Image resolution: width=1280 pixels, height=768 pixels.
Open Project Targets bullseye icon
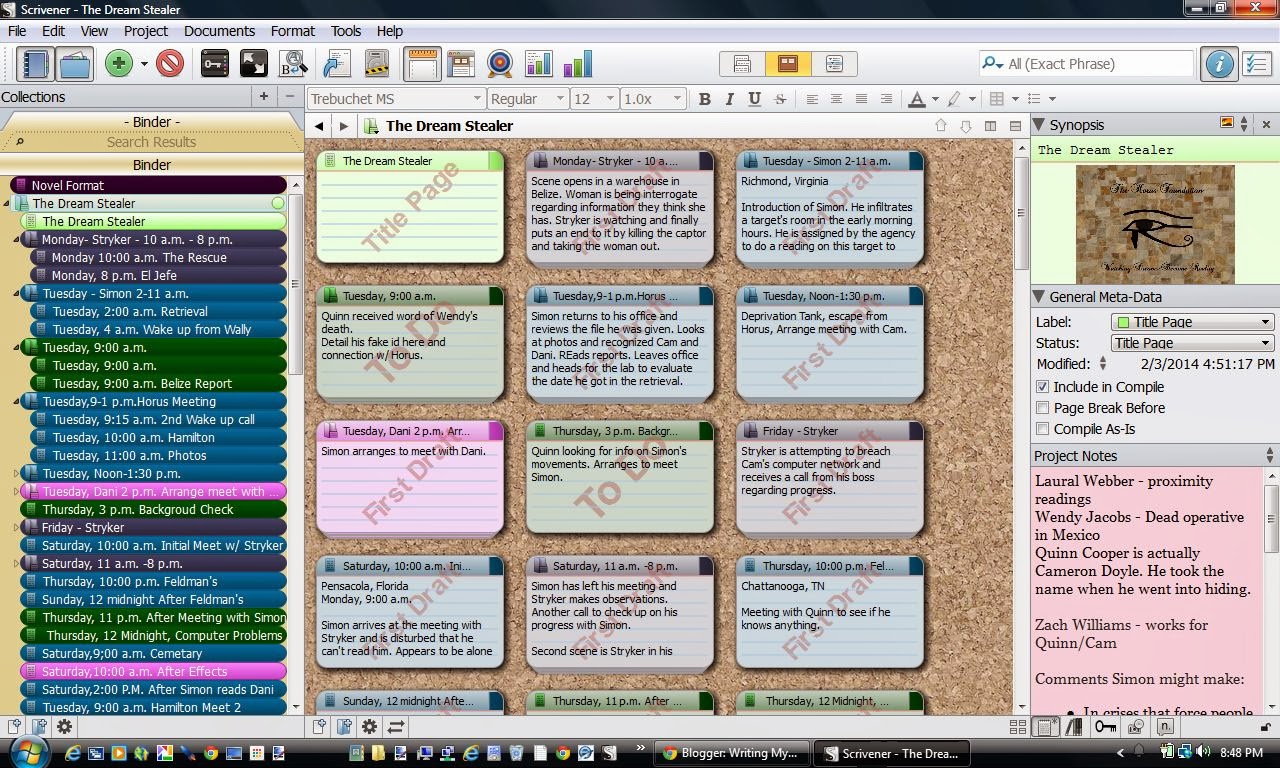tap(499, 64)
